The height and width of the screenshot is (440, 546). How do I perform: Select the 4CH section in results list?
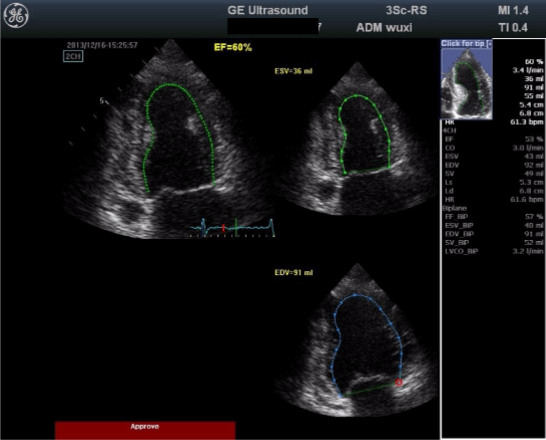pos(450,131)
